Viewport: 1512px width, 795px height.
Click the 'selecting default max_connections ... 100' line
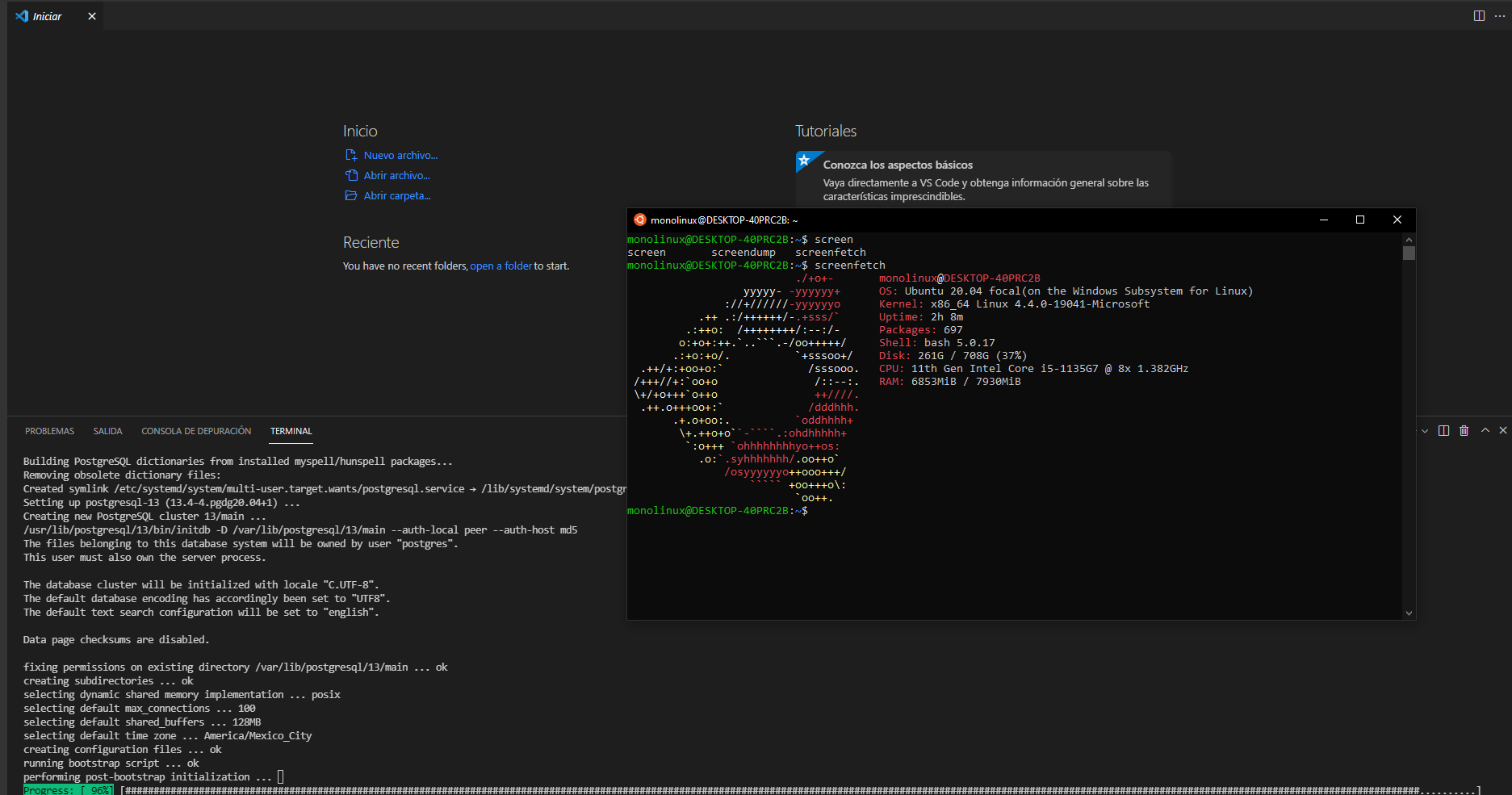pos(140,709)
